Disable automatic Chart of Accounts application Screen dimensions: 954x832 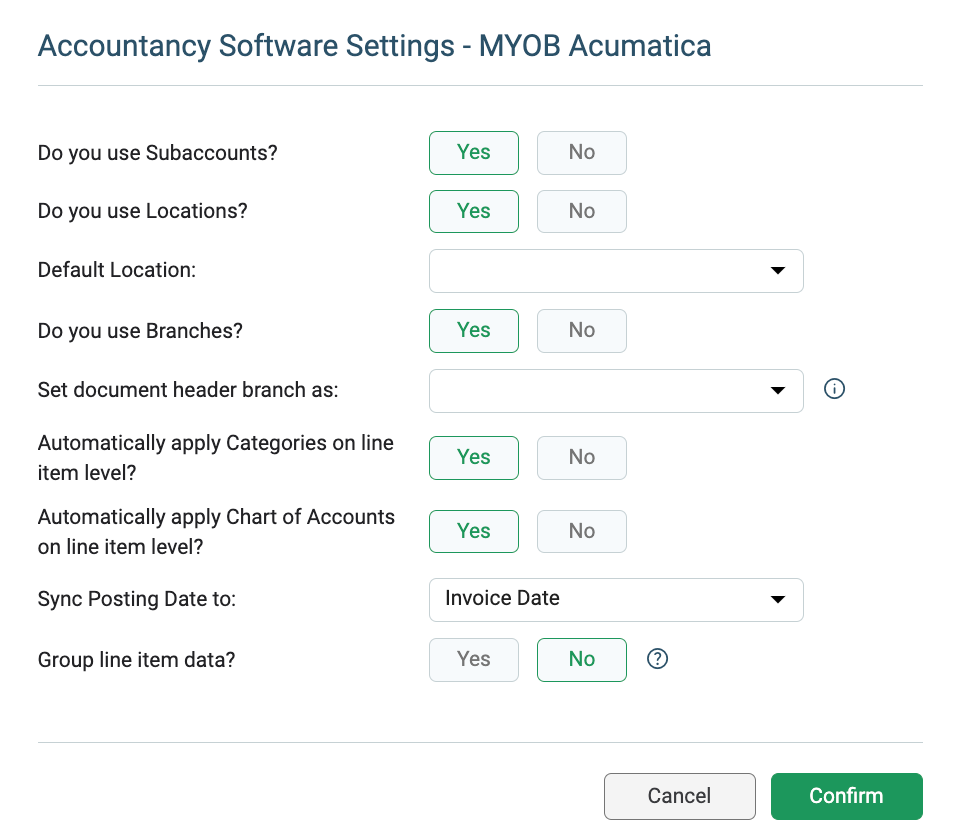581,531
